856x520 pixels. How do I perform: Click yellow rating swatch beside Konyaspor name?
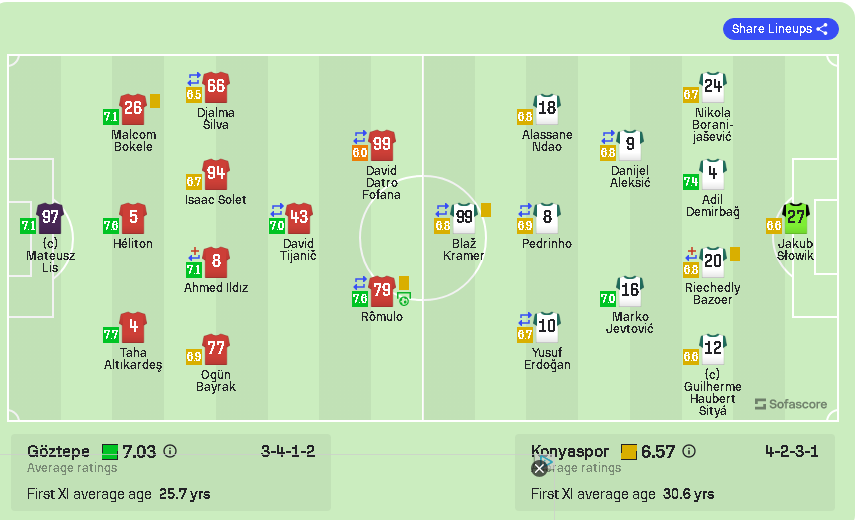pos(629,451)
